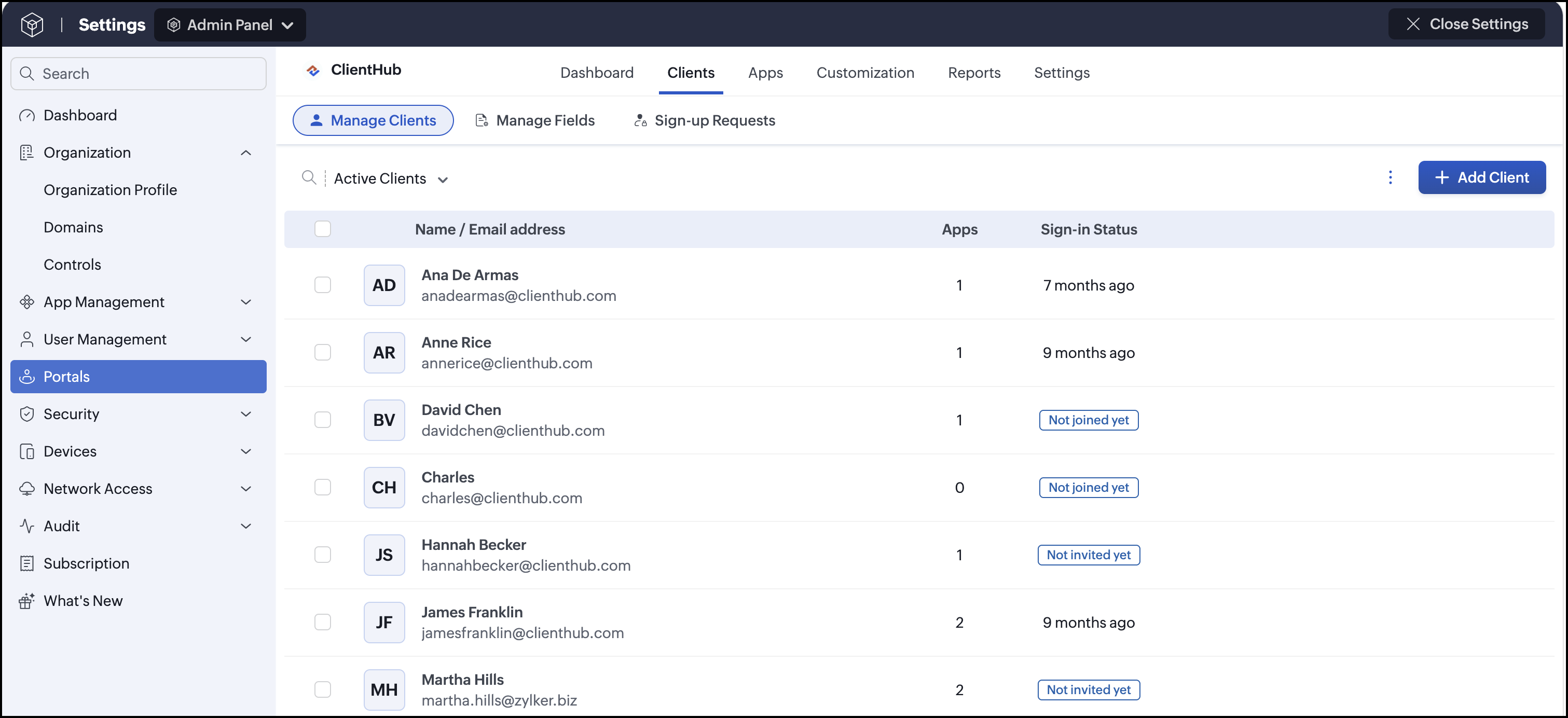Screen dimensions: 1568x718
Task: Check the box for Charles
Action: (x=323, y=488)
